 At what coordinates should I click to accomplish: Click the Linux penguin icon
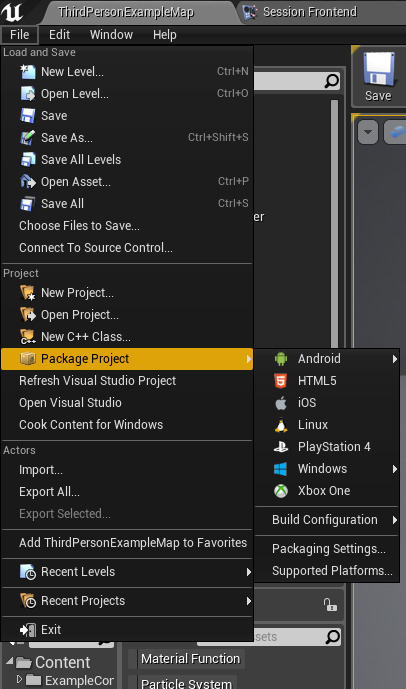click(281, 424)
